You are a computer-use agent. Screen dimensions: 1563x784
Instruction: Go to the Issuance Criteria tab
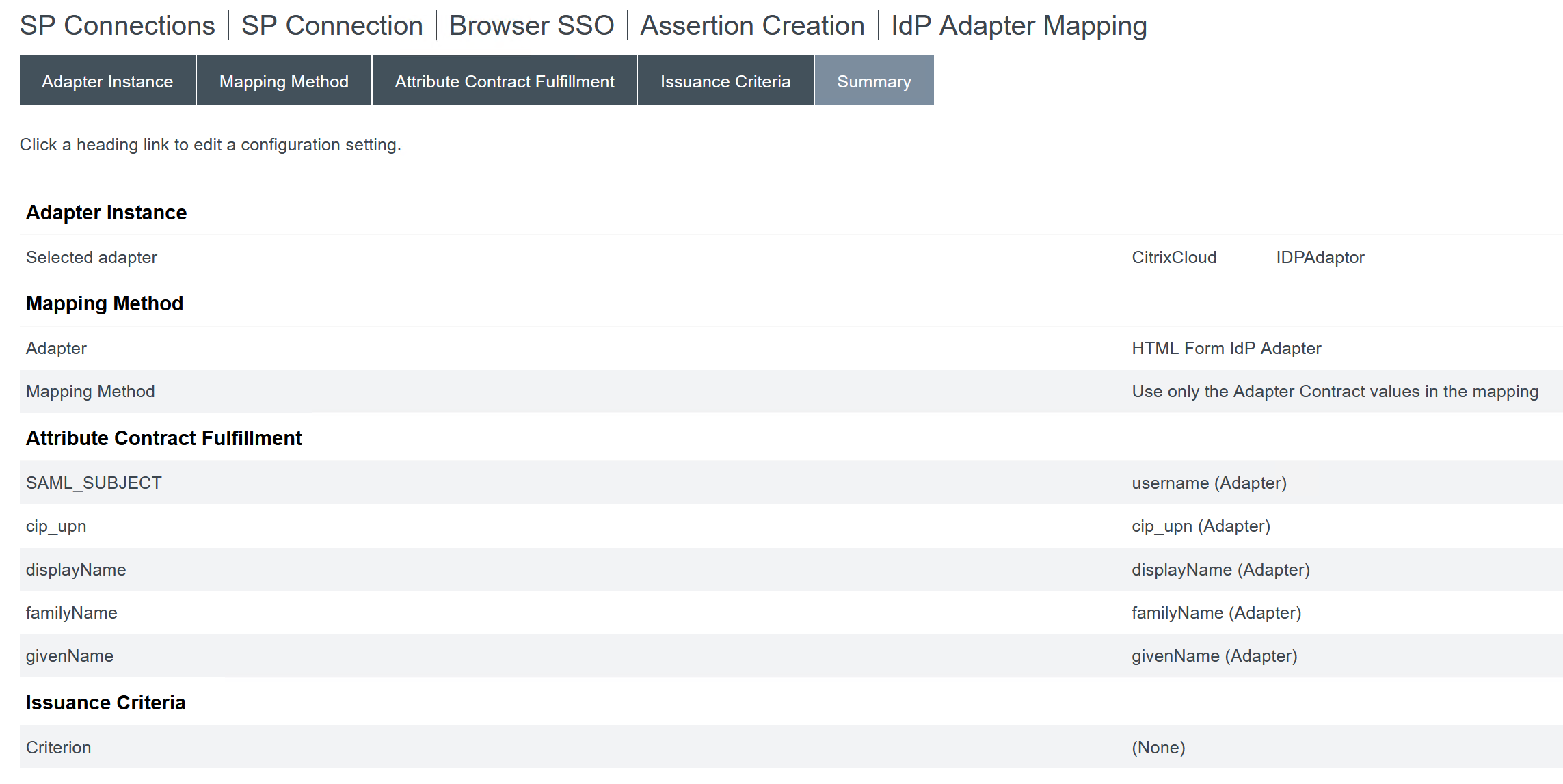tap(725, 81)
